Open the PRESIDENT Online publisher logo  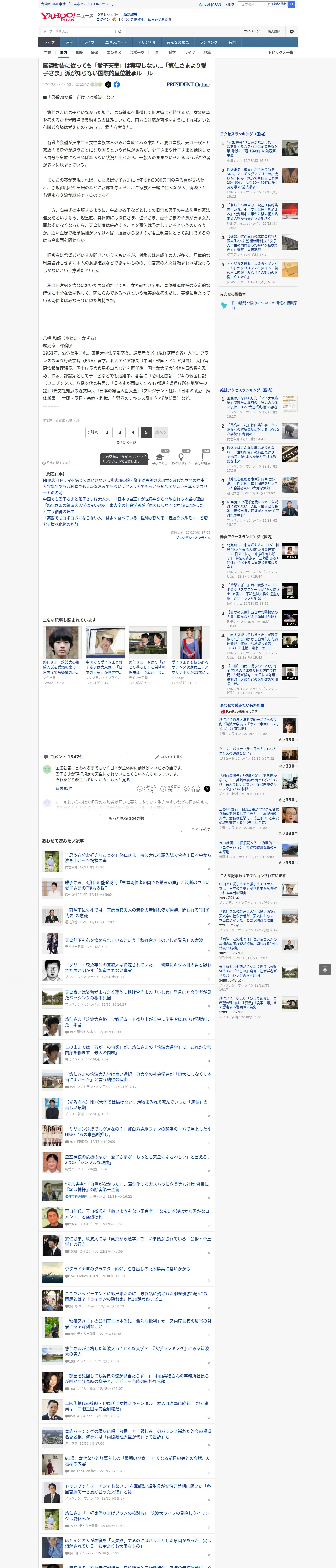coord(188,85)
